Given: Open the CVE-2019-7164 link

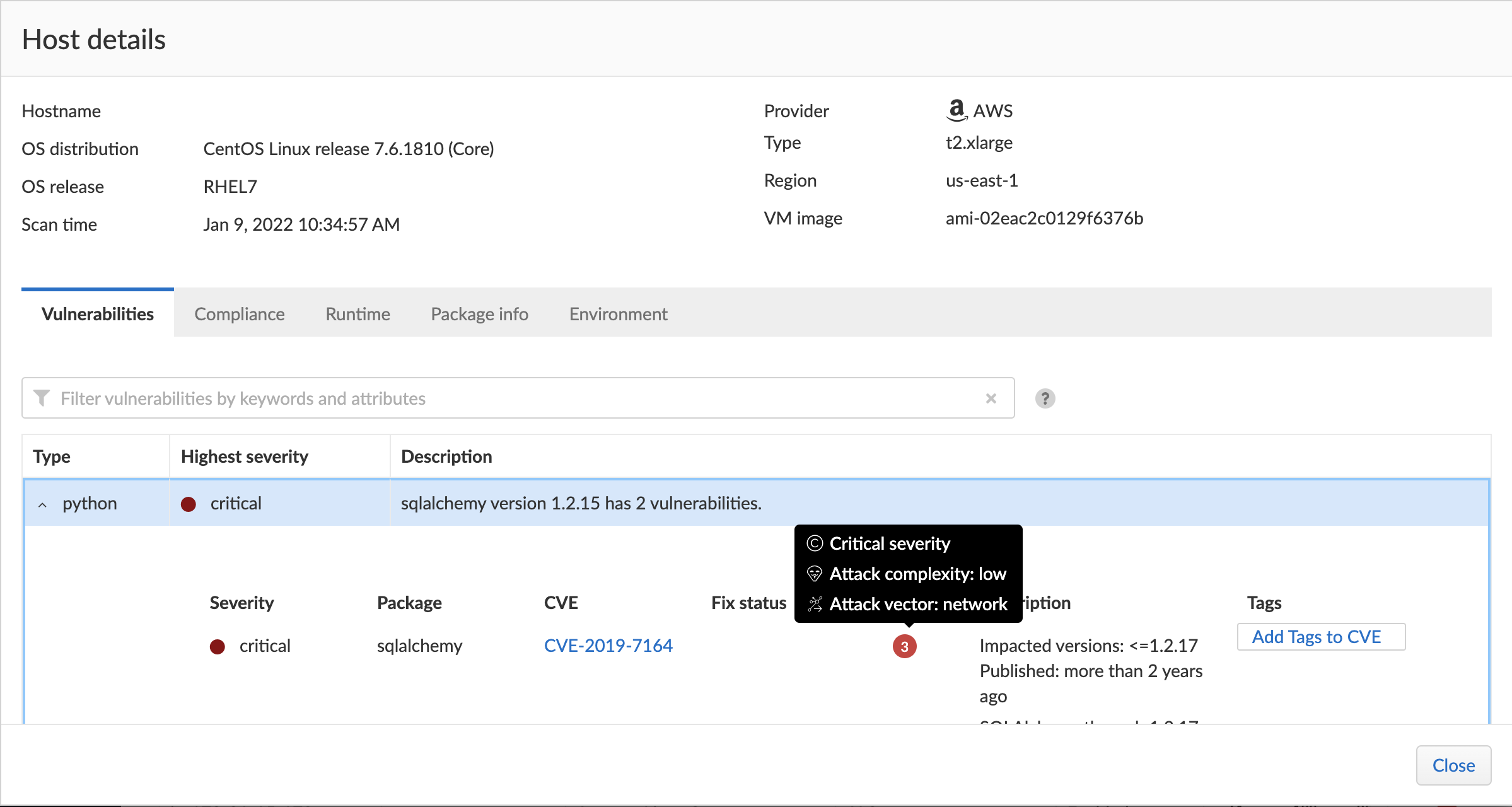Looking at the screenshot, I should 608,646.
